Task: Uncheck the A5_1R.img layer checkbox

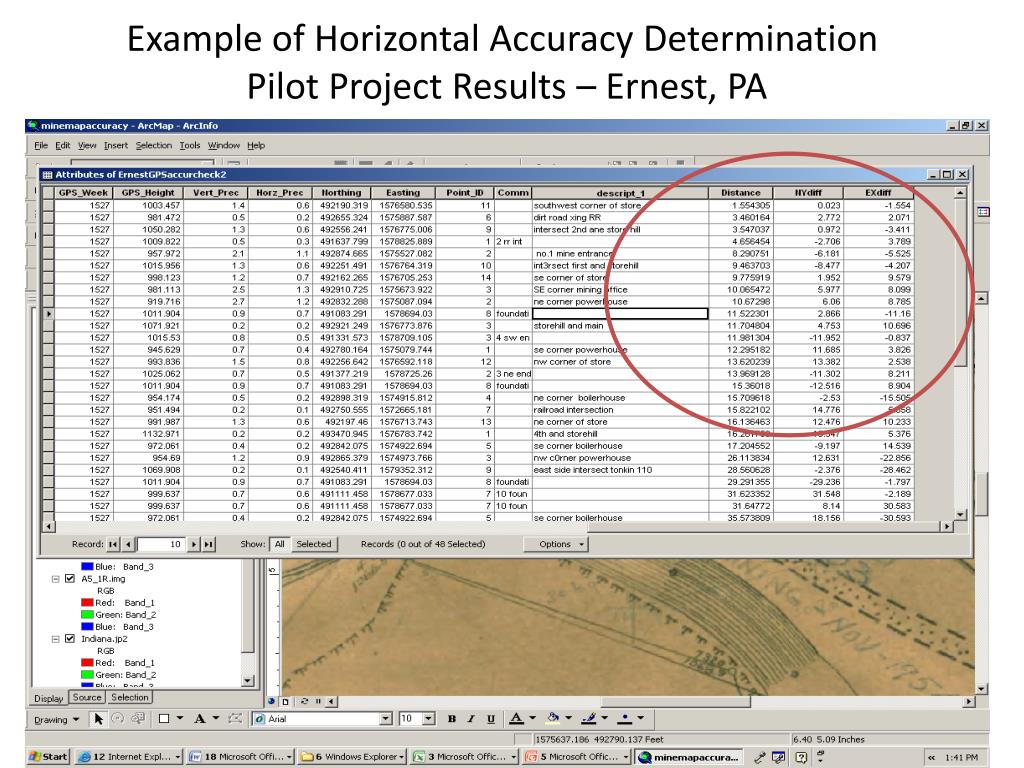Action: 69,578
